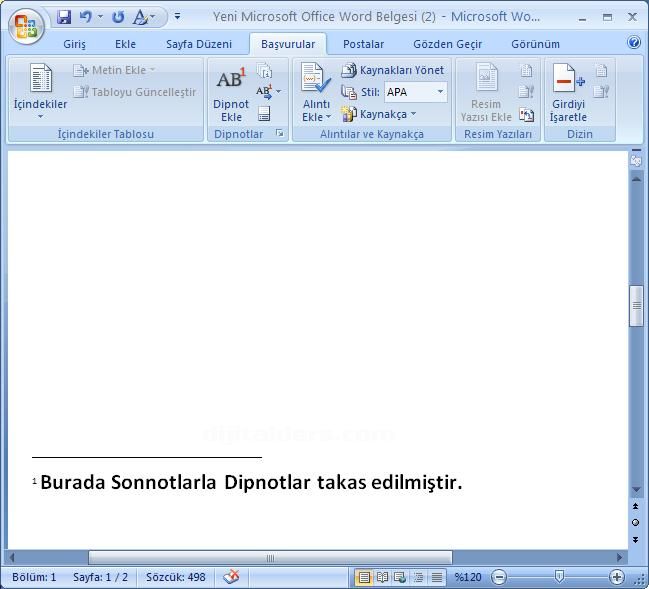This screenshot has width=649, height=589.
Task: Save document using quick access icon
Action: (65, 17)
